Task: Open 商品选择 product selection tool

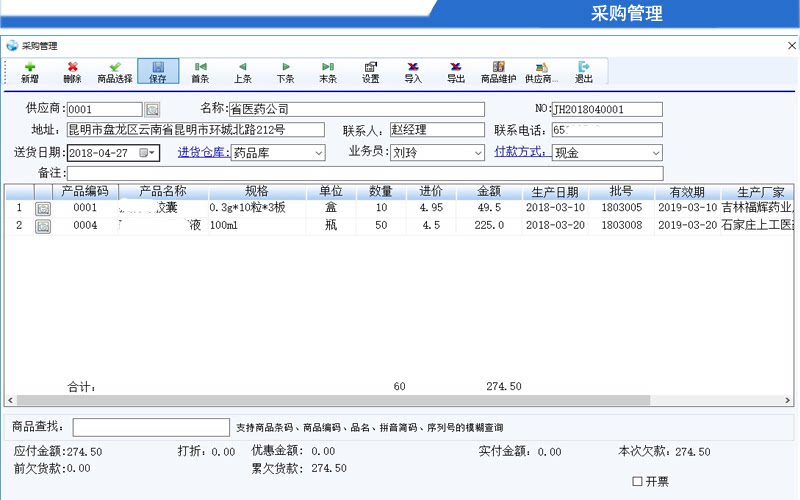Action: (x=115, y=72)
